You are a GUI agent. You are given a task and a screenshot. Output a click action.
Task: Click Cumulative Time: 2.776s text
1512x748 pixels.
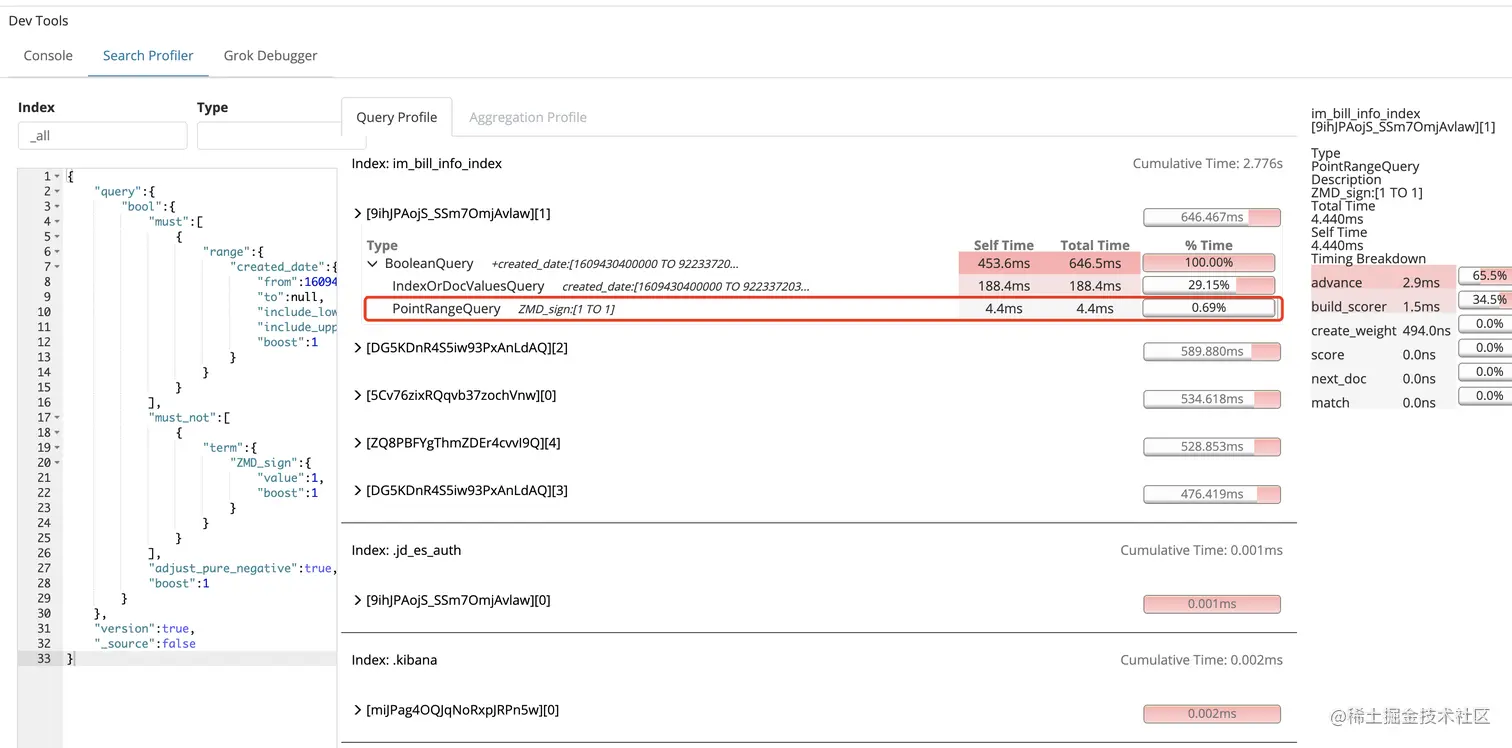point(1208,163)
